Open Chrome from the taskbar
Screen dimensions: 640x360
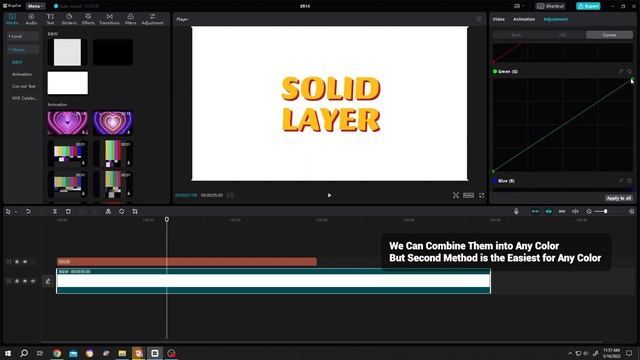click(57, 353)
